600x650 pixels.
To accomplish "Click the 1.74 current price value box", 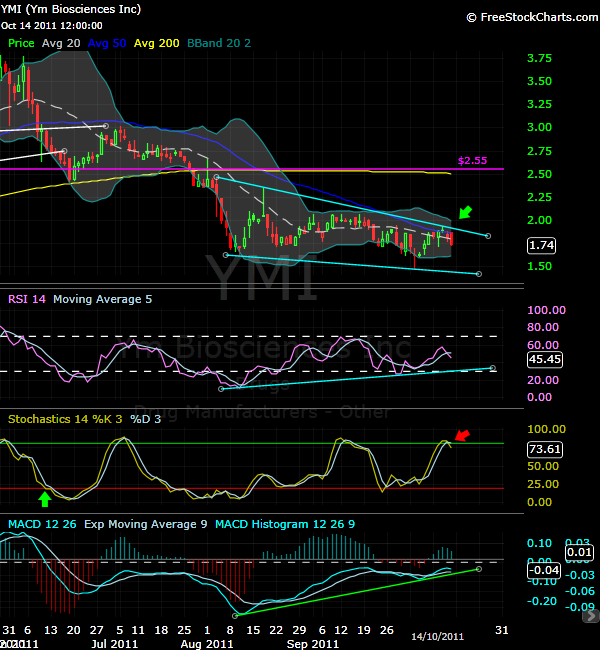I will (x=542, y=245).
